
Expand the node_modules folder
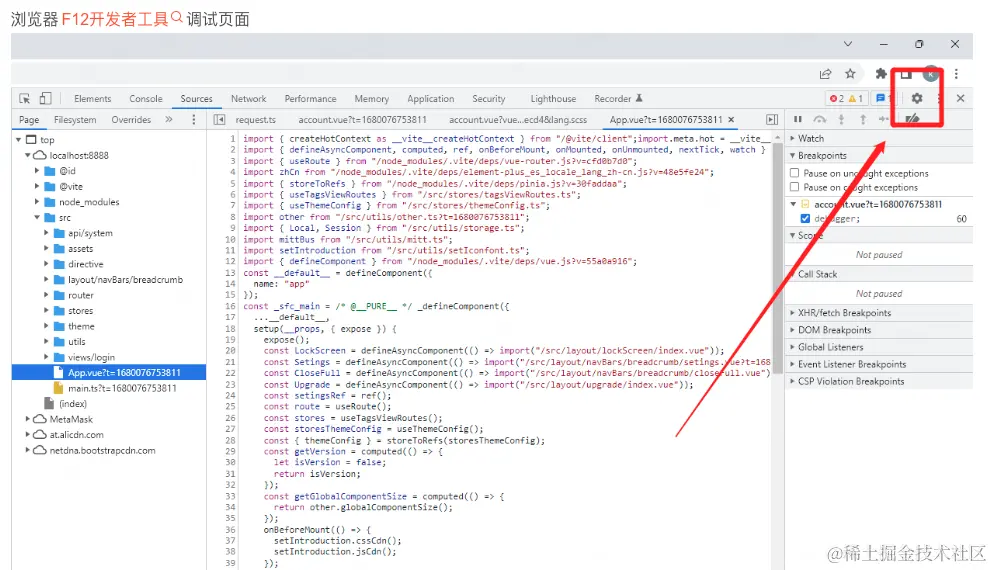click(x=37, y=202)
